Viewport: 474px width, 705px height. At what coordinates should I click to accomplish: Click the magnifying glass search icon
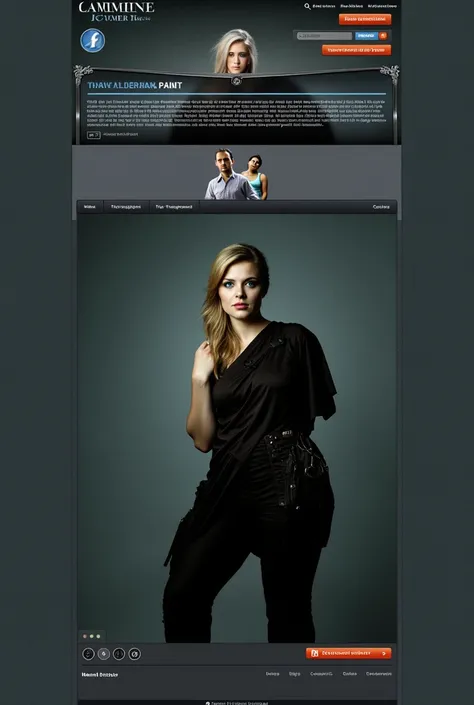tap(307, 6)
